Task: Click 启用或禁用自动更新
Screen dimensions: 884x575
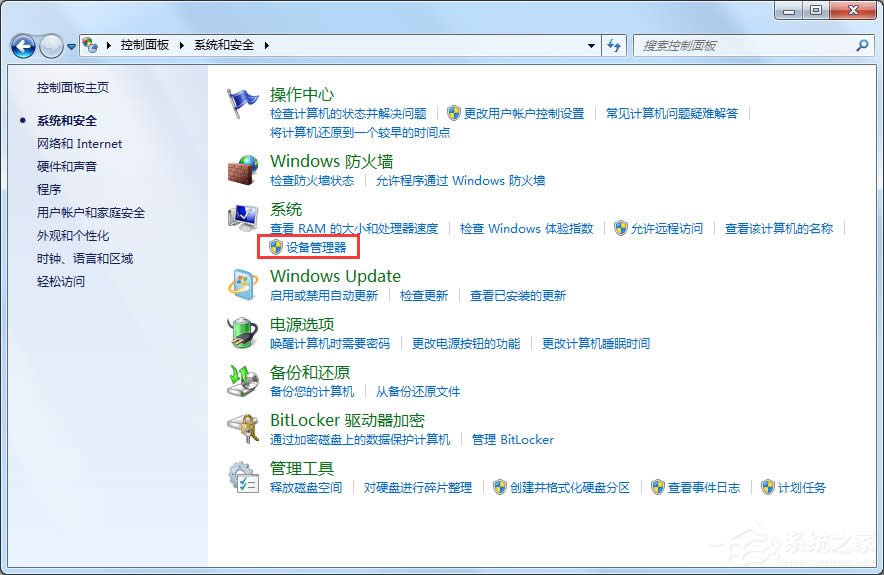Action: [x=324, y=295]
